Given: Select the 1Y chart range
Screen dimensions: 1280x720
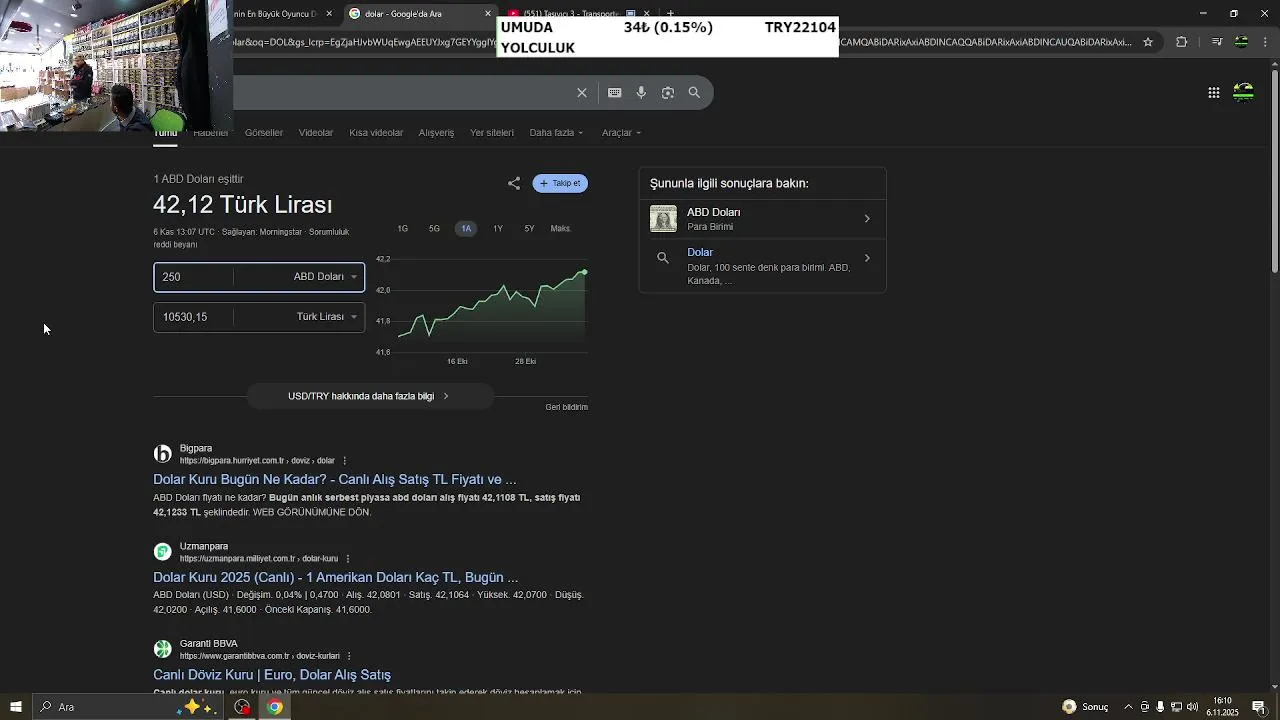Looking at the screenshot, I should pos(498,229).
